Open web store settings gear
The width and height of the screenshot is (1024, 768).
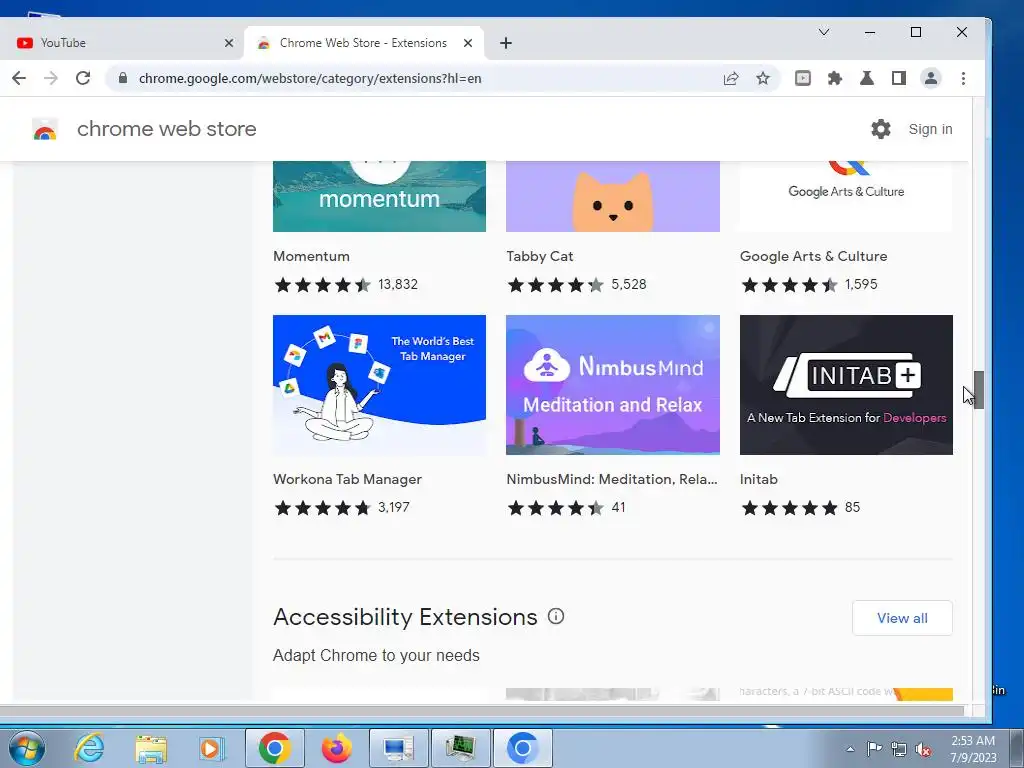[880, 129]
